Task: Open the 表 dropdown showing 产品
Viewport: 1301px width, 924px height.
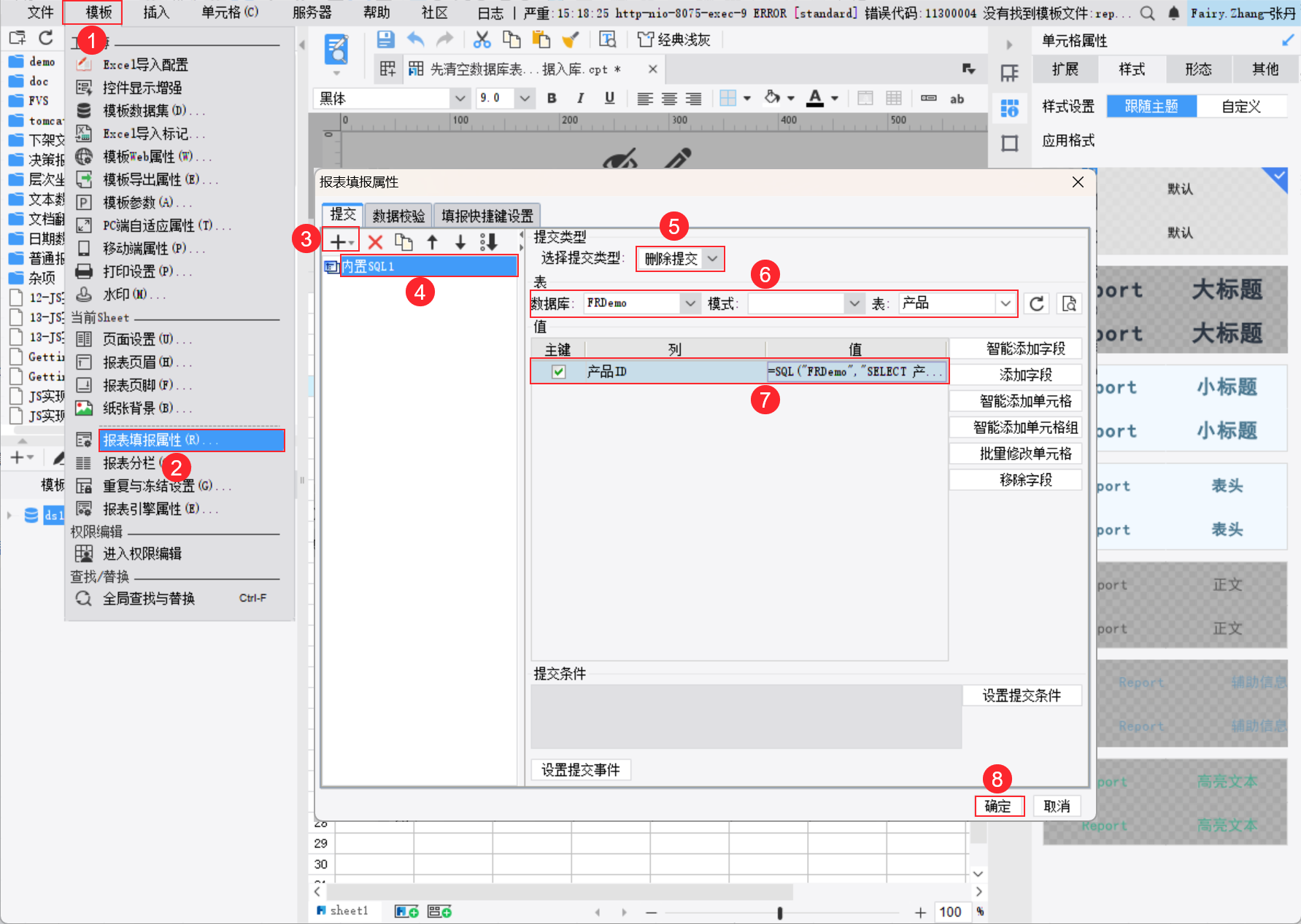Action: point(1005,303)
